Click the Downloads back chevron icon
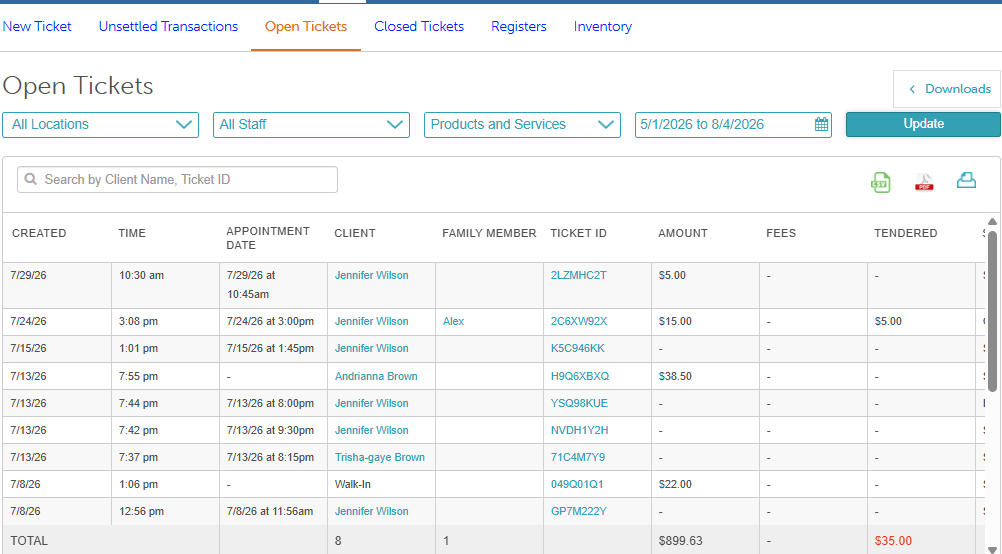Screen dimensions: 1002x554 click(913, 89)
